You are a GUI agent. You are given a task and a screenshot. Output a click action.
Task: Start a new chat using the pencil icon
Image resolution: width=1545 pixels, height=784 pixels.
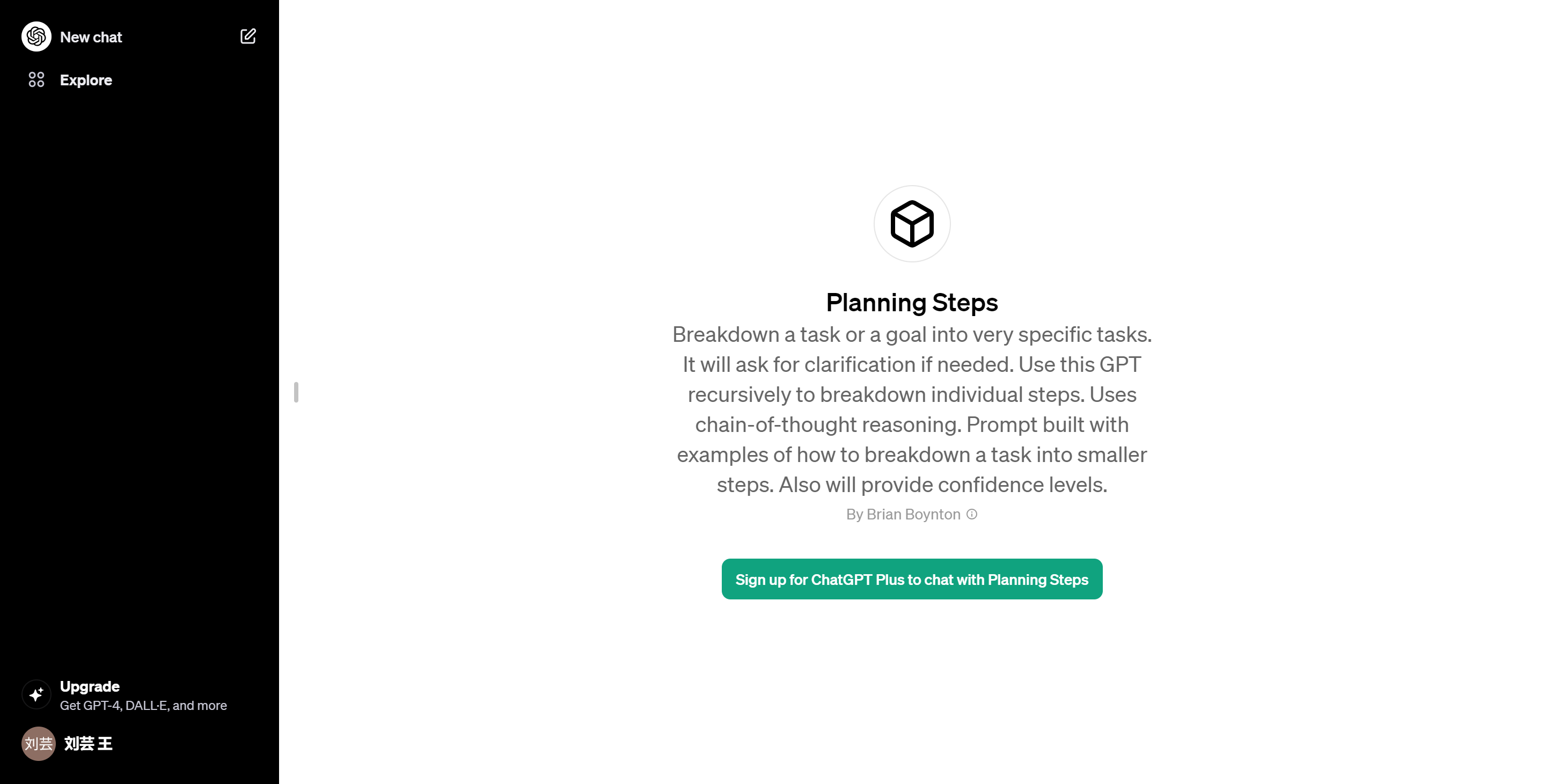[x=248, y=36]
